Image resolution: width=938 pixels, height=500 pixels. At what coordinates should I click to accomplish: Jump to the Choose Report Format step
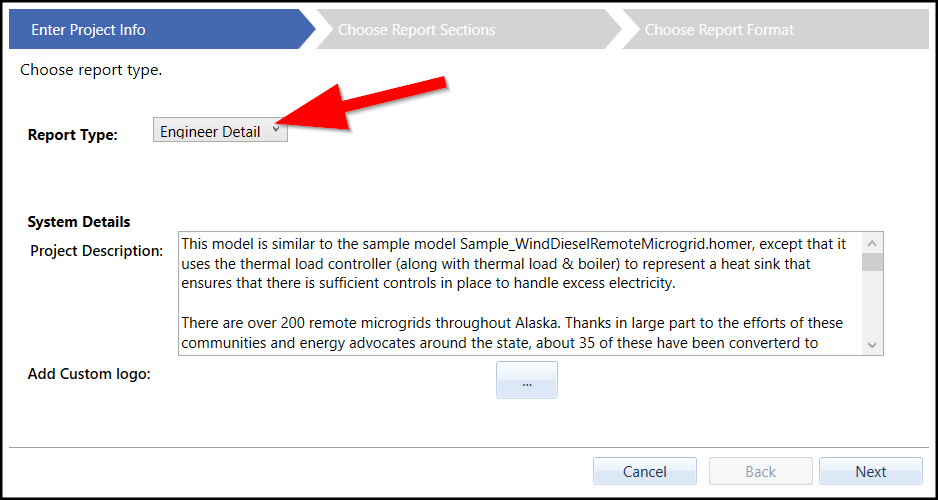tap(719, 29)
